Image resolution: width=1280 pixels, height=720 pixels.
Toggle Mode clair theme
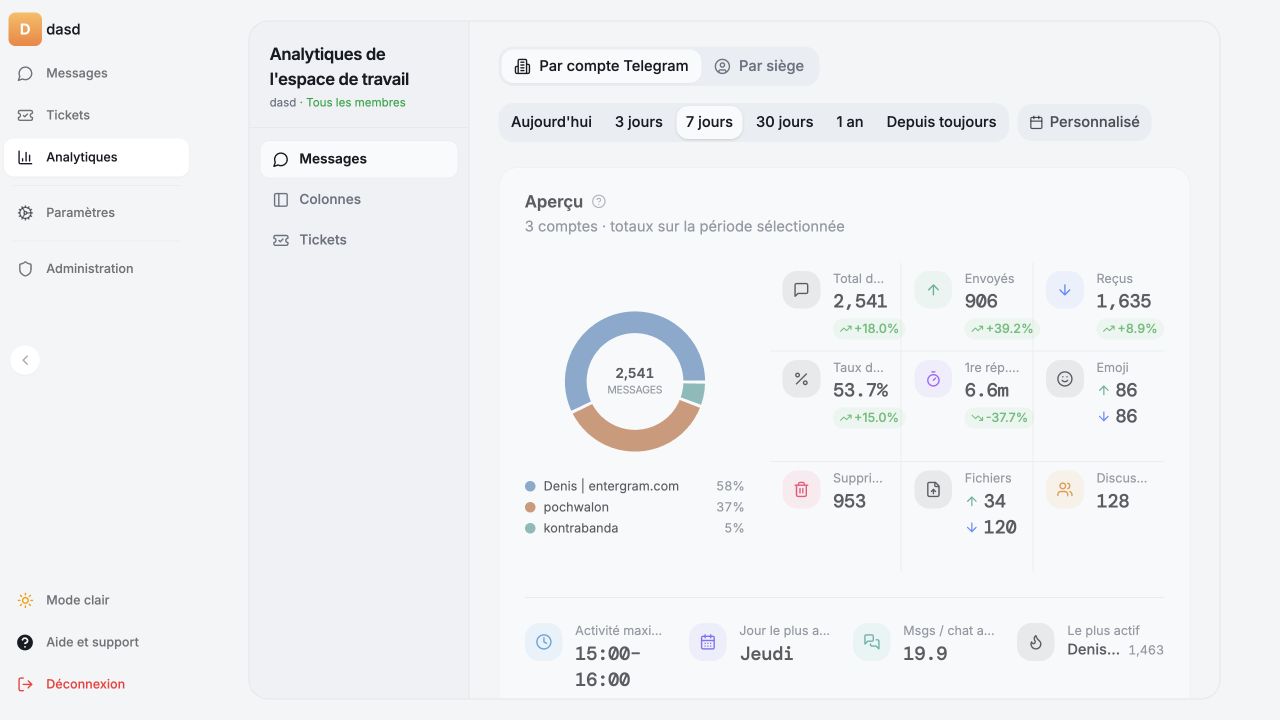coord(96,600)
